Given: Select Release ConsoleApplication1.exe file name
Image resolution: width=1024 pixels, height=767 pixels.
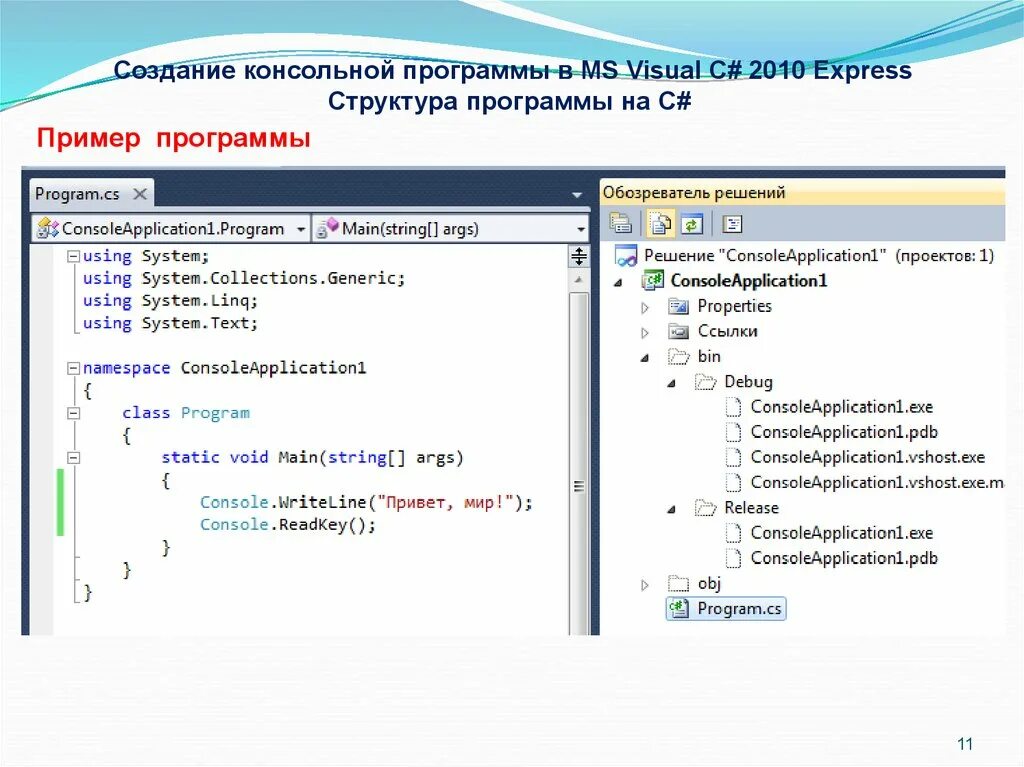Looking at the screenshot, I should tap(841, 533).
